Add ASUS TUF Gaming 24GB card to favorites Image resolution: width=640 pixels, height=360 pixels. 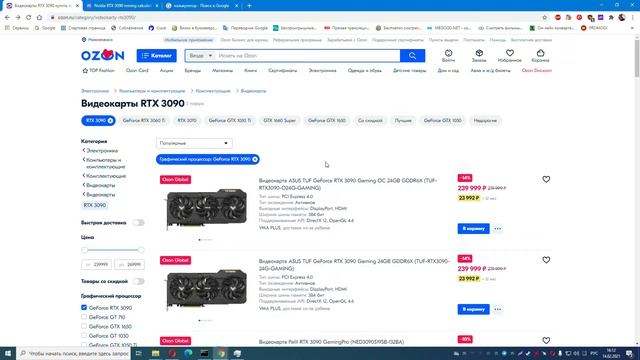(x=546, y=260)
